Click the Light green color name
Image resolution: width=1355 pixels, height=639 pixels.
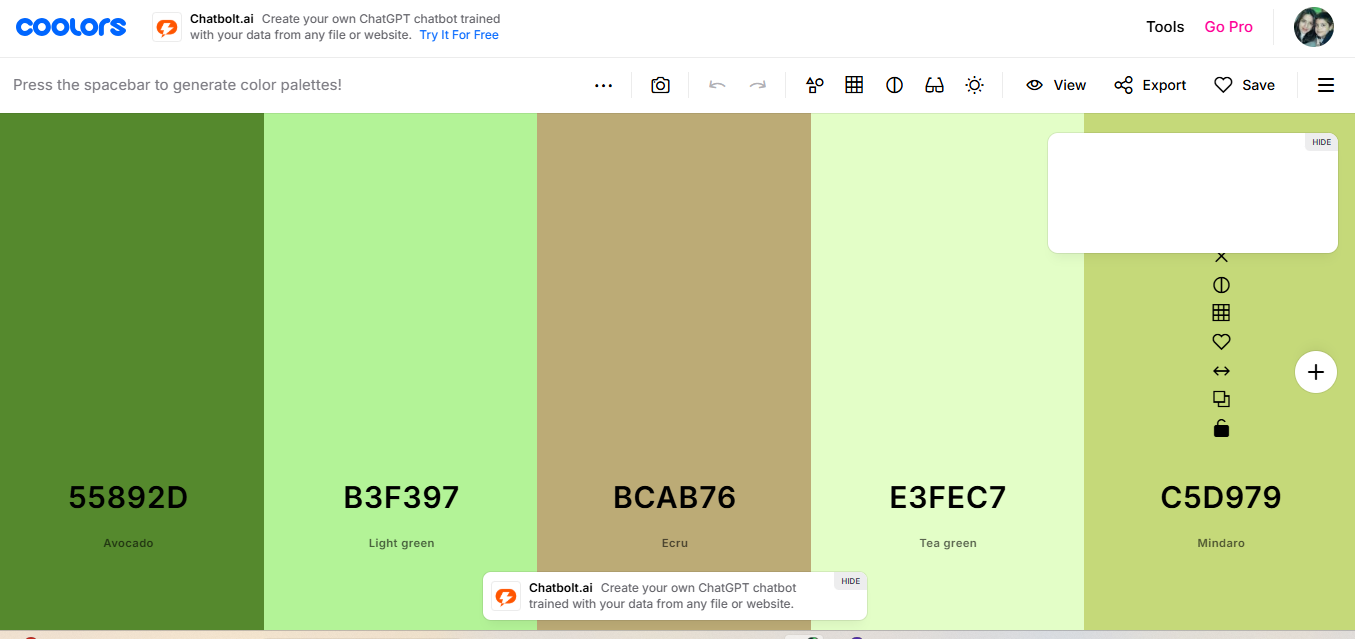[x=401, y=543]
